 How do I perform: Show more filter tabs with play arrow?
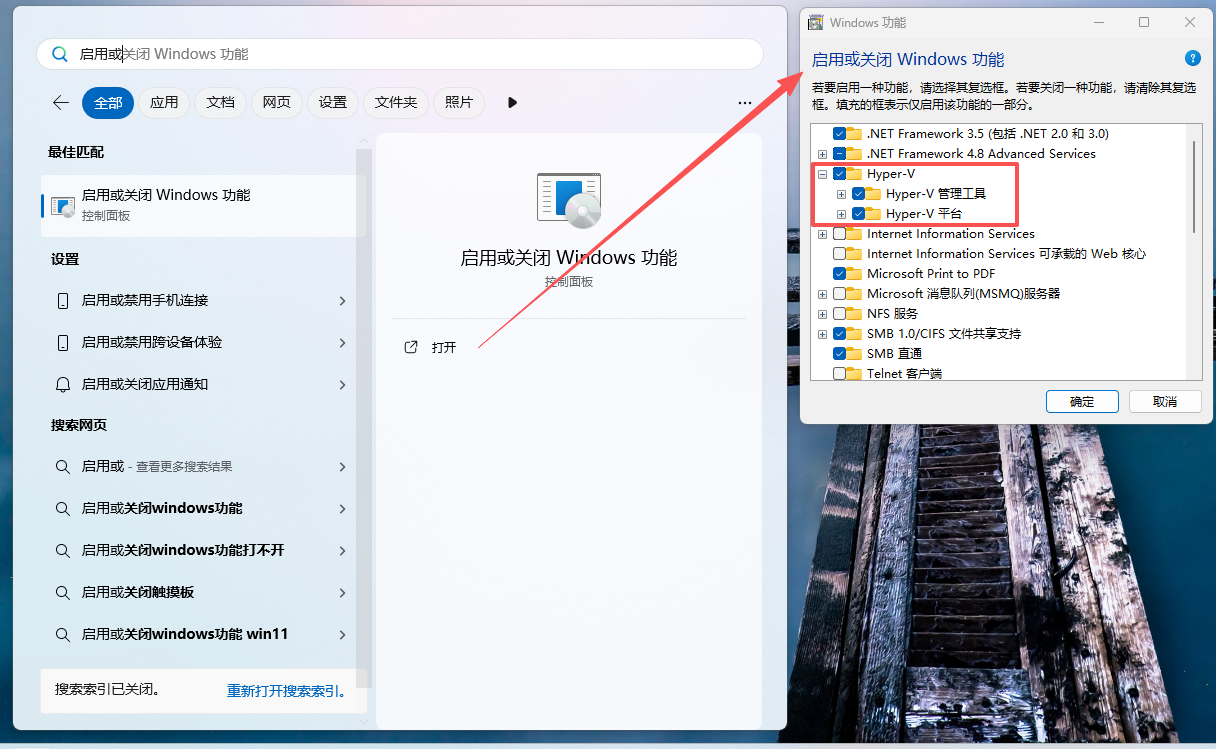513,102
